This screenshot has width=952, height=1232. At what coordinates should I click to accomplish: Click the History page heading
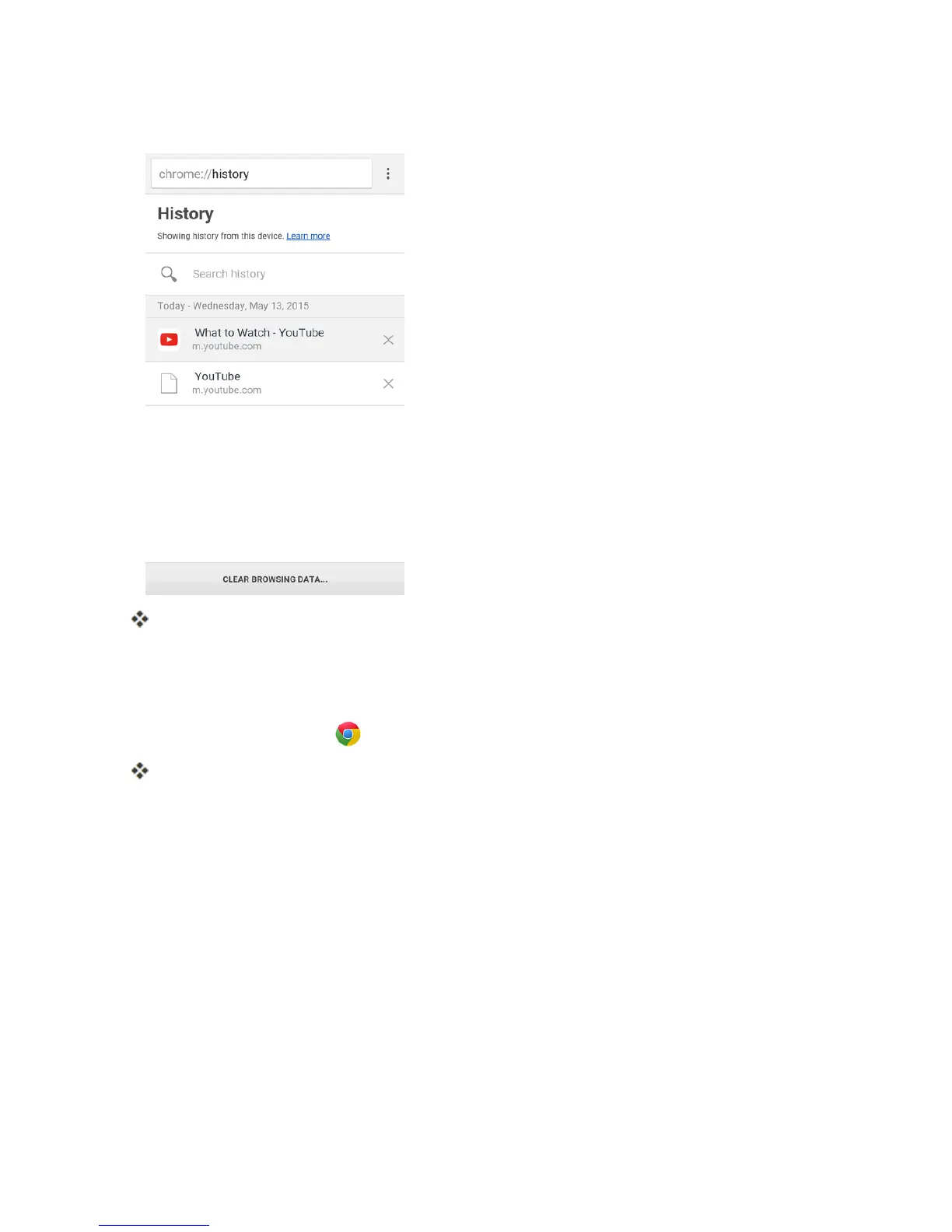pyautogui.click(x=185, y=214)
